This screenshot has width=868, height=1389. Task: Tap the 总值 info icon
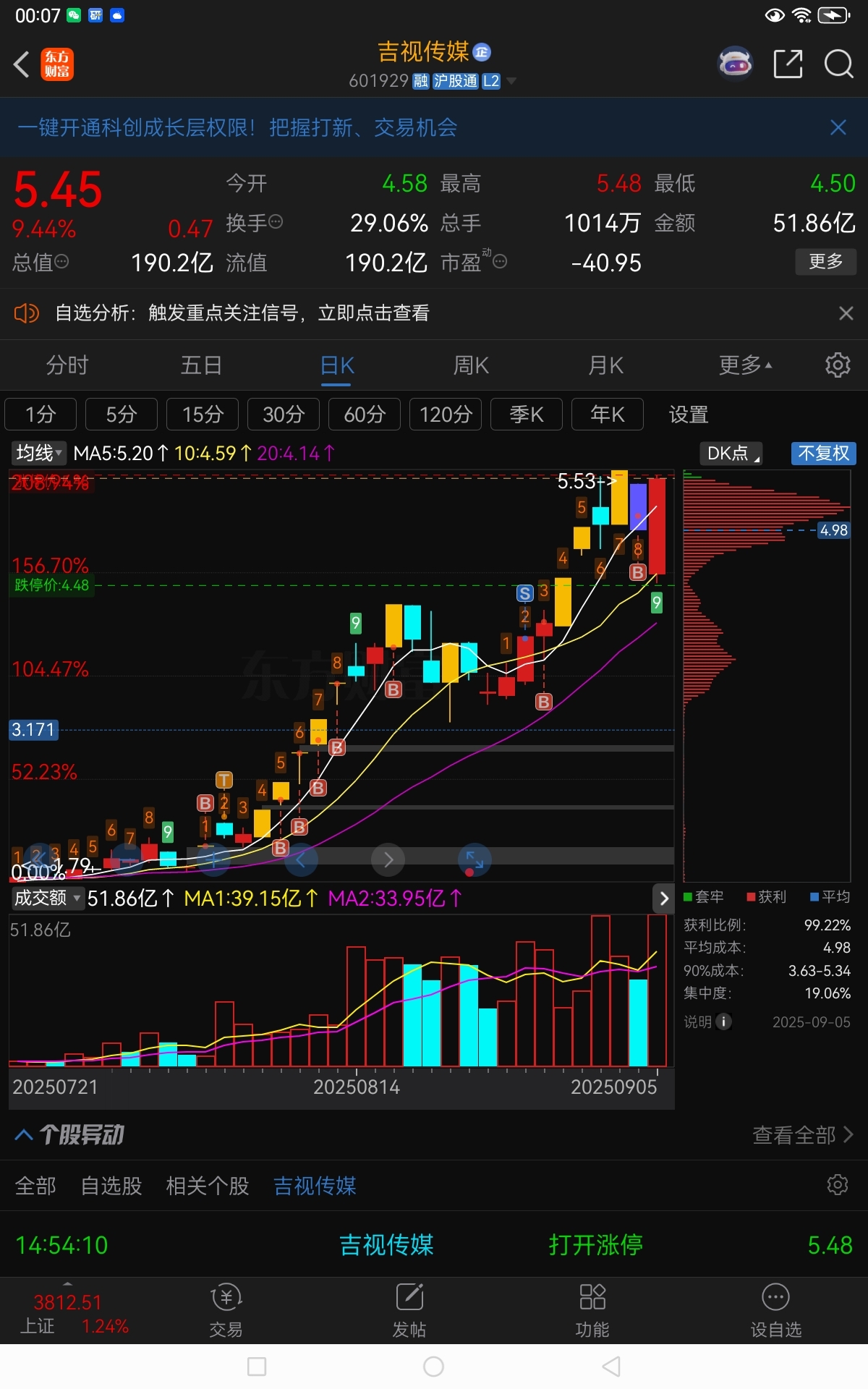61,261
